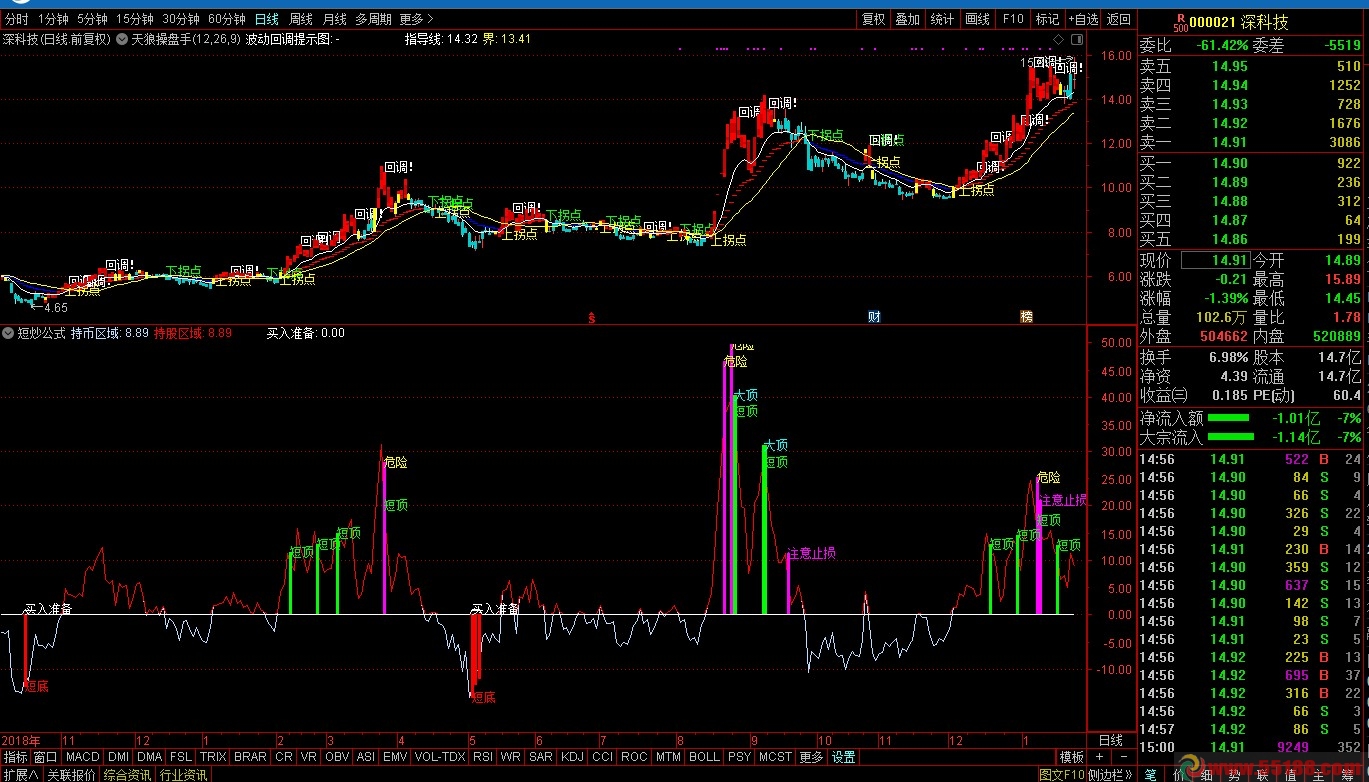This screenshot has height=782, width=1369.
Task: Select the 1分钟 period
Action: 53,19
